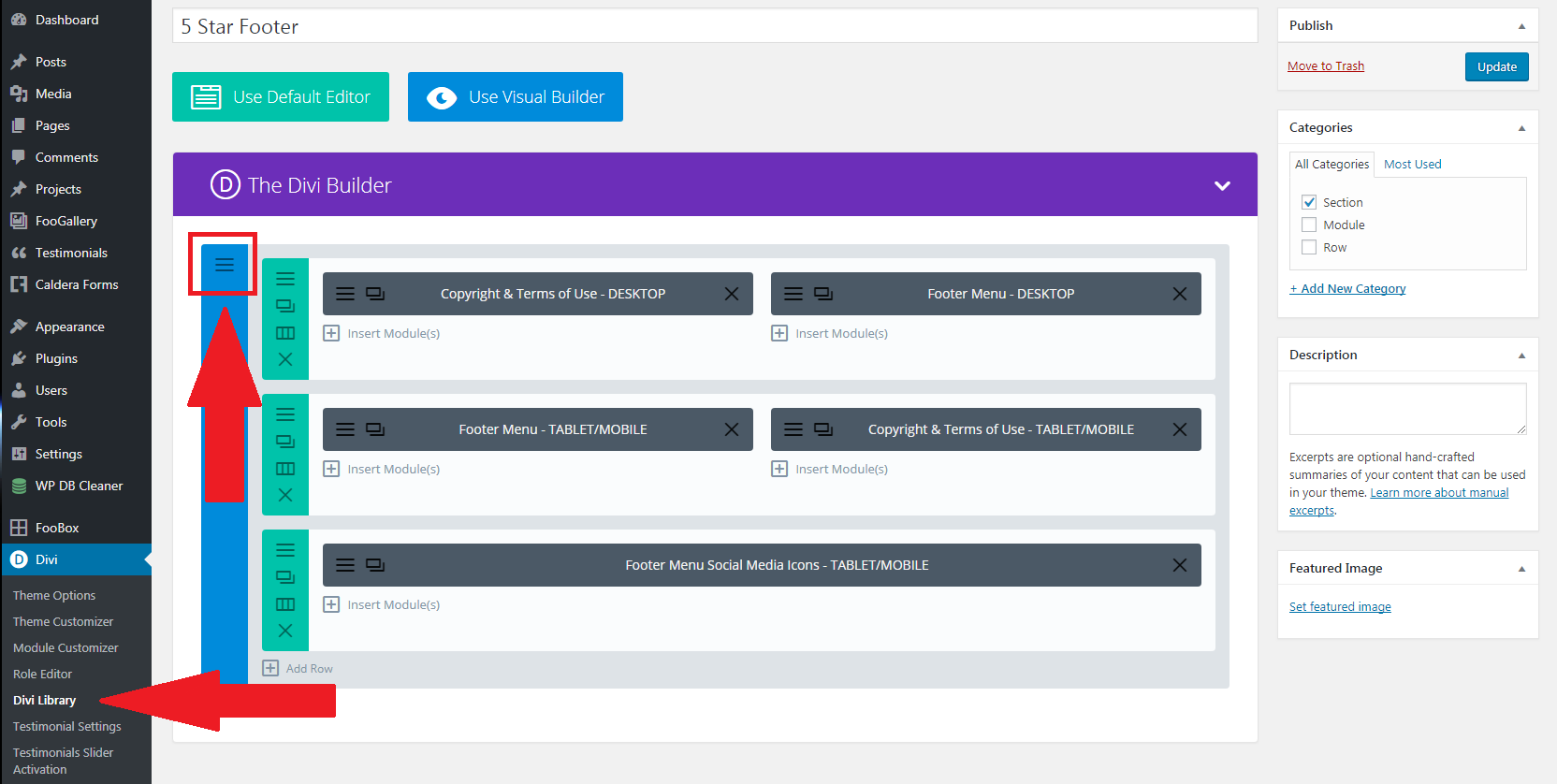Open settings for second row (TABLET/MOBILE menu row)
Image resolution: width=1557 pixels, height=784 pixels.
pyautogui.click(x=285, y=414)
